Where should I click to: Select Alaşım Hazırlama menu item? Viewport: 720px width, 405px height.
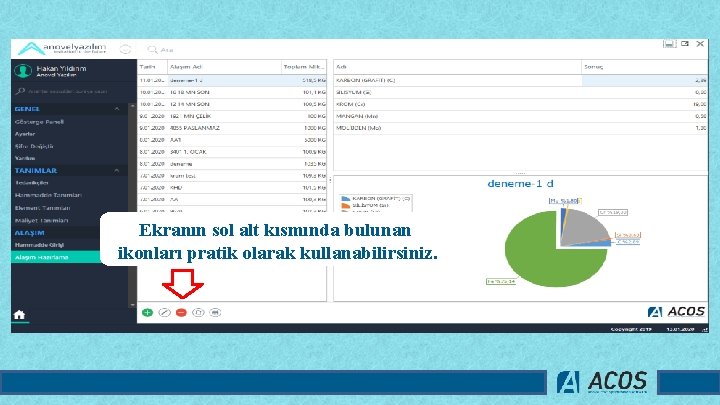click(x=56, y=257)
